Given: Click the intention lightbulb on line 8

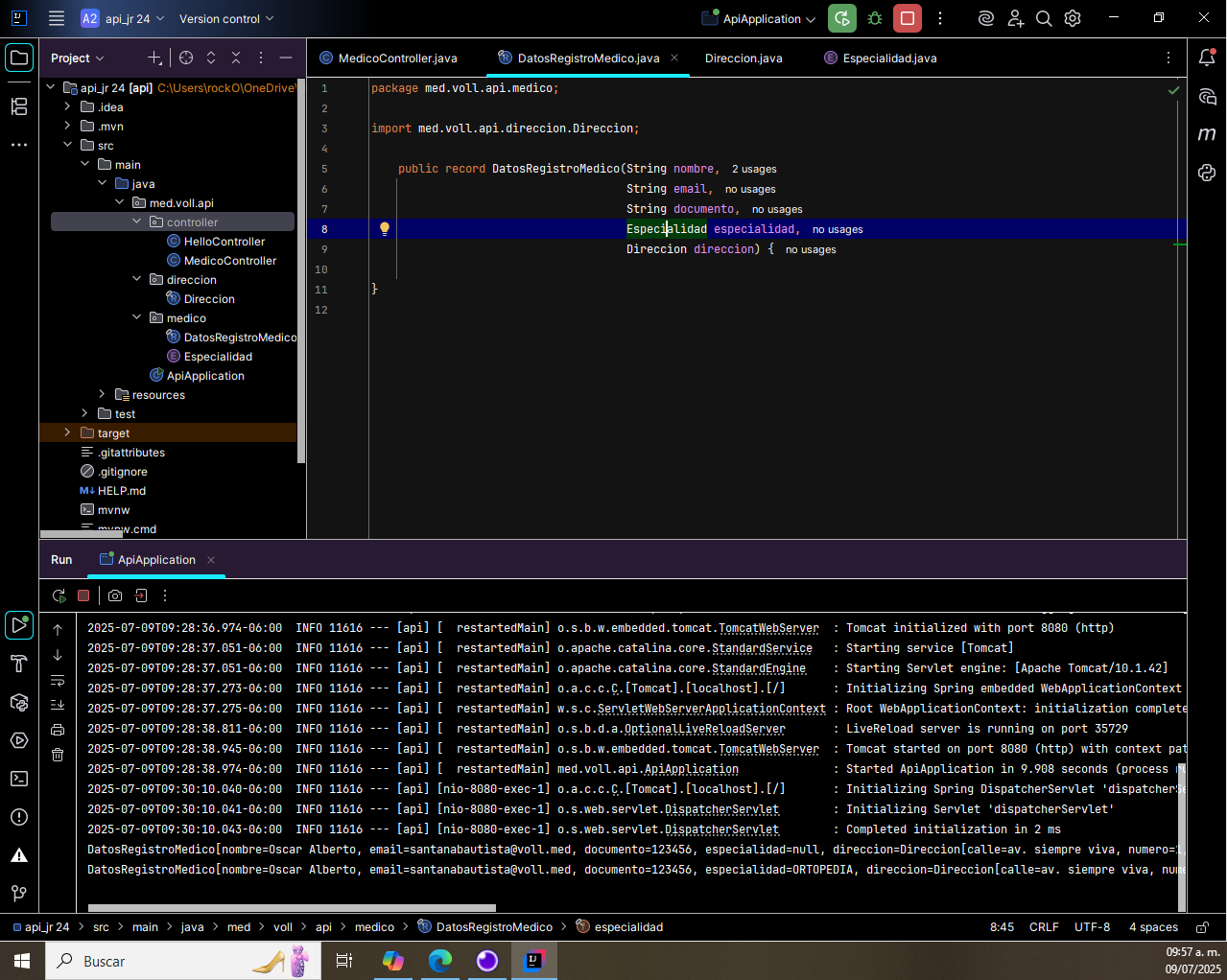Looking at the screenshot, I should [x=385, y=229].
